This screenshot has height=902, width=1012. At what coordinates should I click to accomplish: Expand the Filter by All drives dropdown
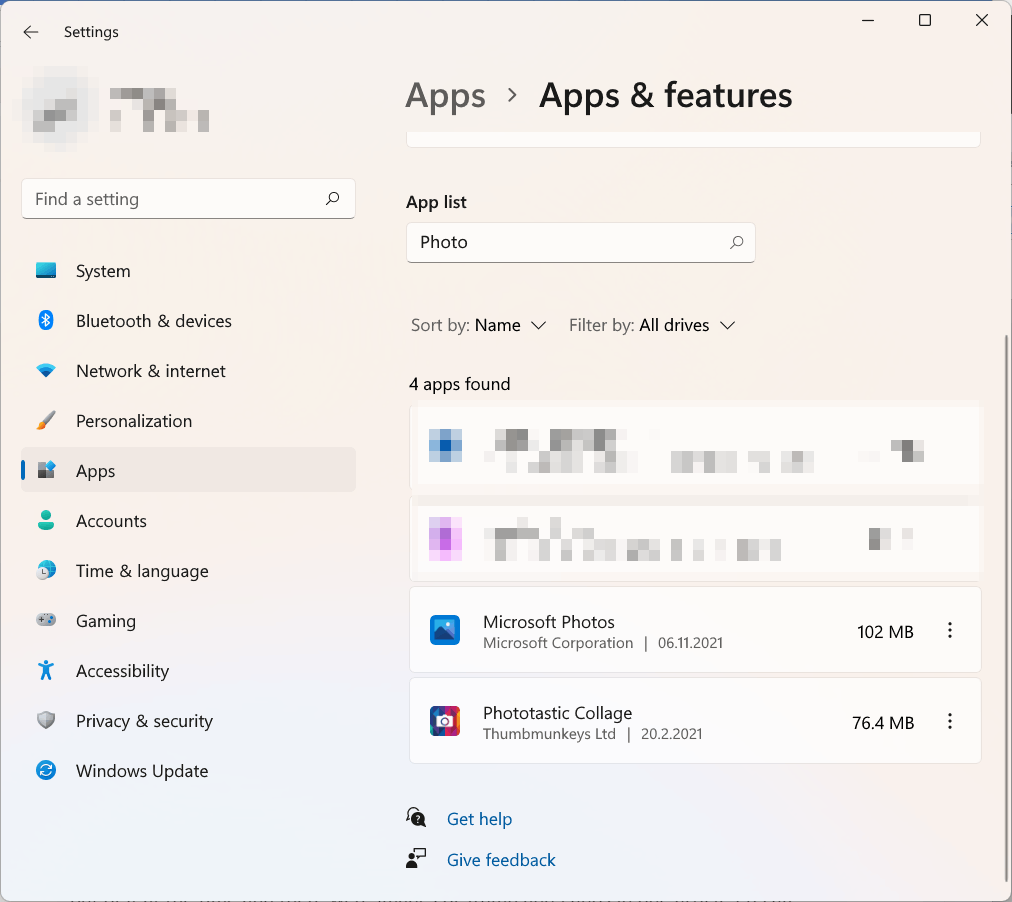652,325
